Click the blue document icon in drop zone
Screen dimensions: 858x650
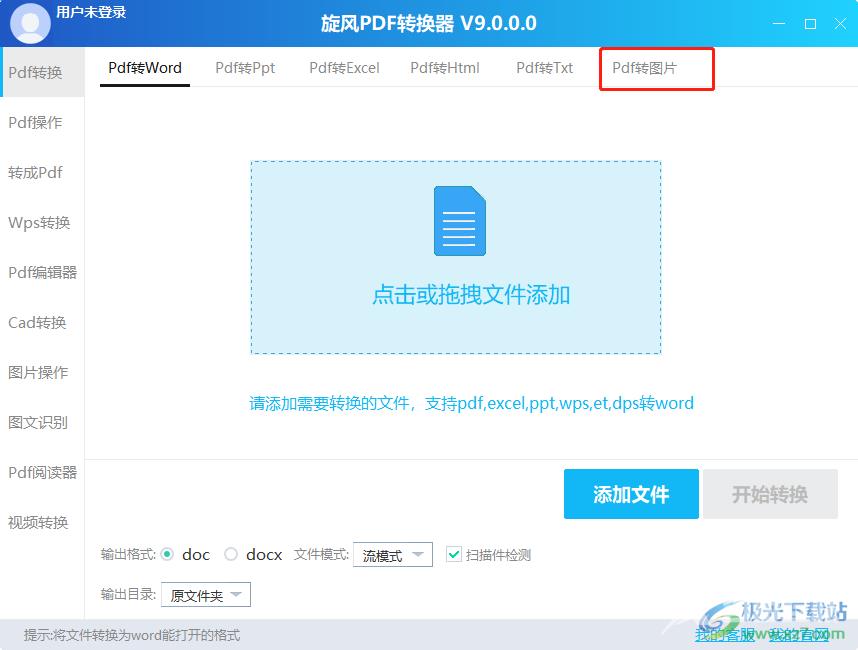[460, 221]
